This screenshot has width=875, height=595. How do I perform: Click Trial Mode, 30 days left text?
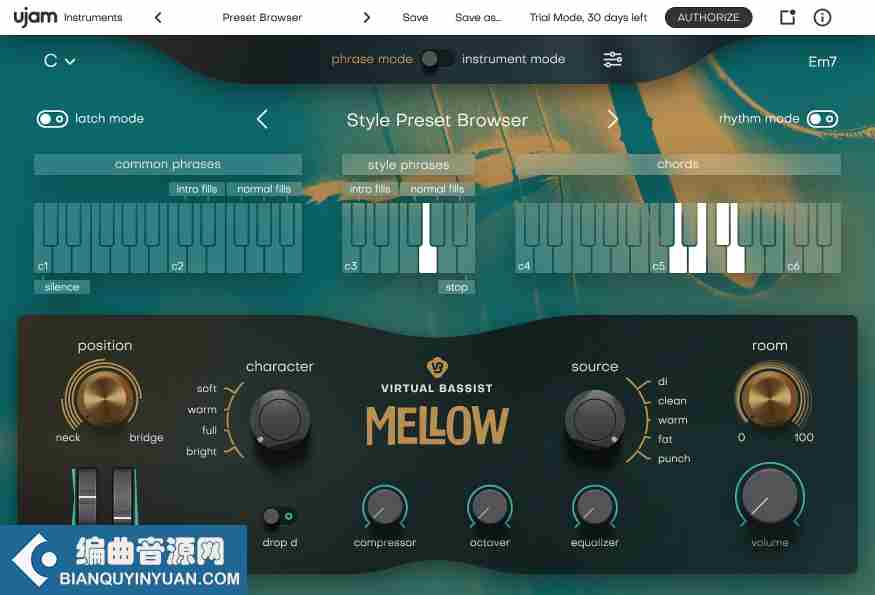[588, 18]
